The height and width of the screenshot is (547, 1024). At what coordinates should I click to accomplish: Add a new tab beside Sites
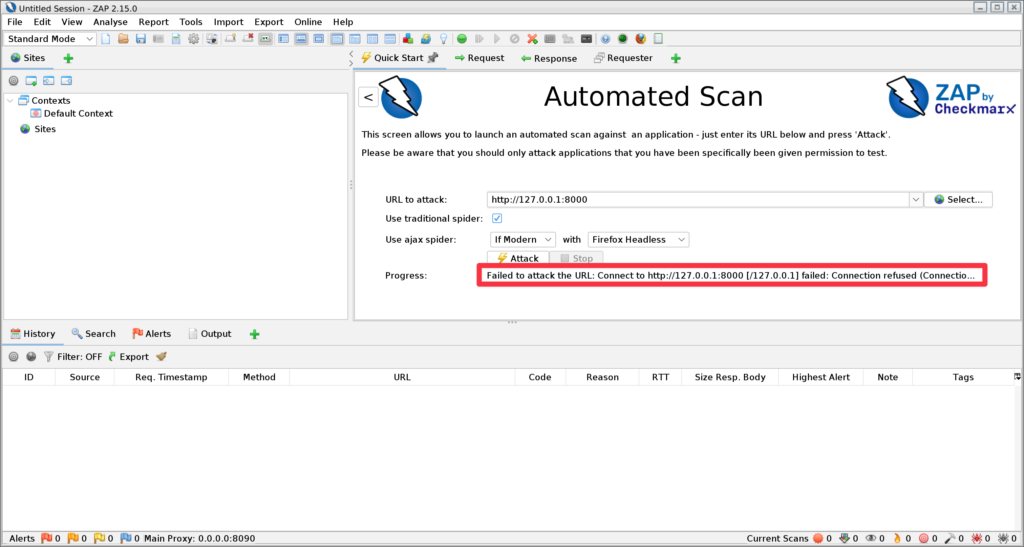pos(68,58)
